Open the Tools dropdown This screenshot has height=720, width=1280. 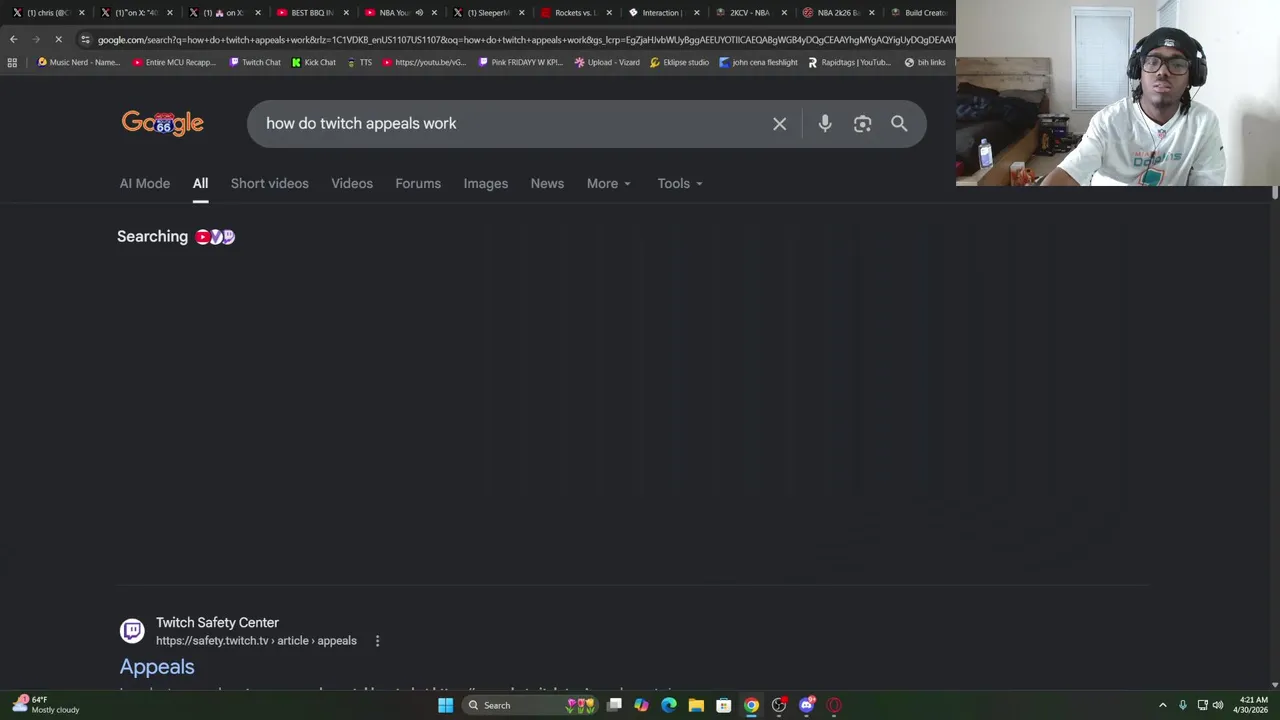coord(680,184)
